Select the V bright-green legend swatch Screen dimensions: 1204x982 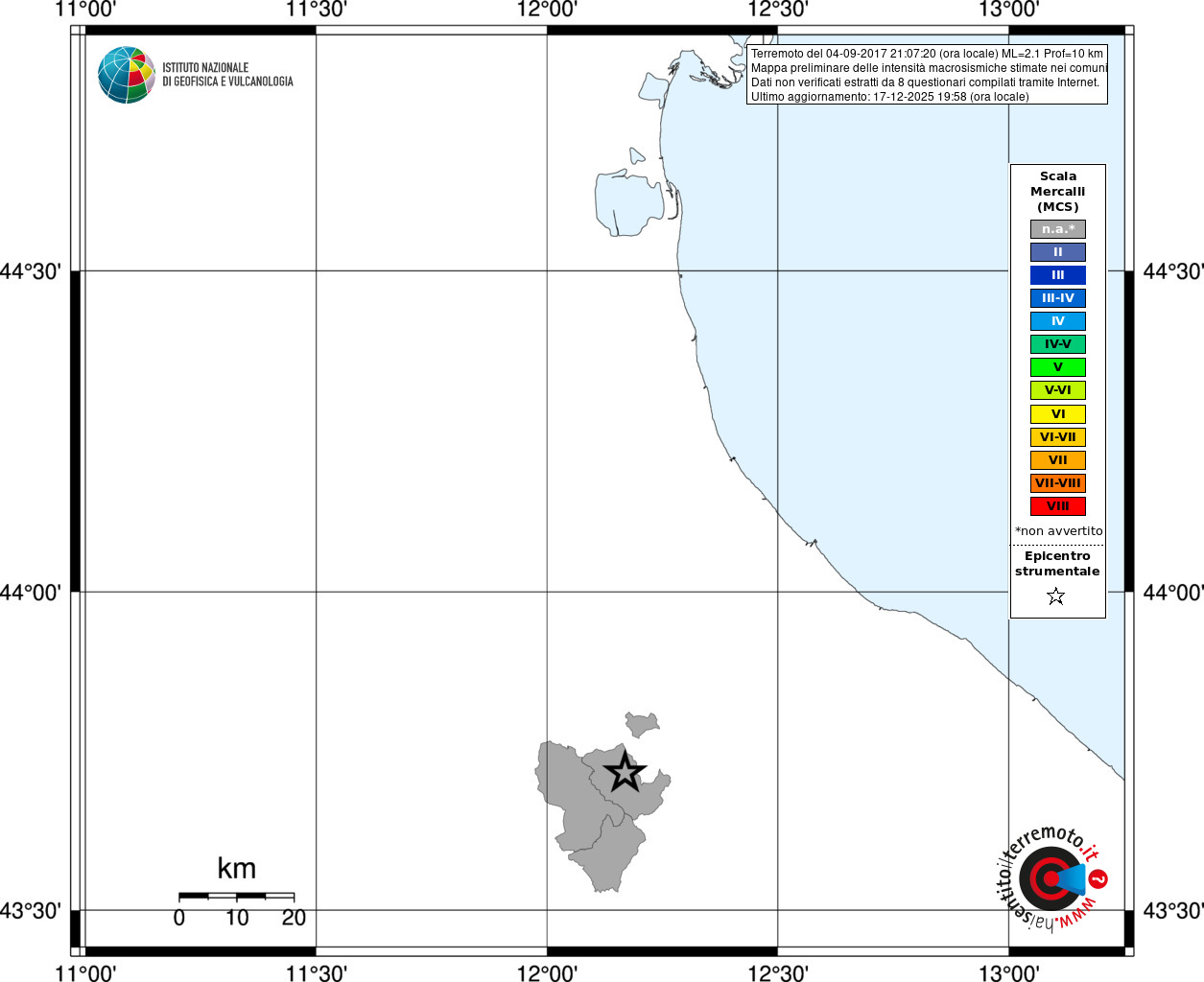point(1058,367)
